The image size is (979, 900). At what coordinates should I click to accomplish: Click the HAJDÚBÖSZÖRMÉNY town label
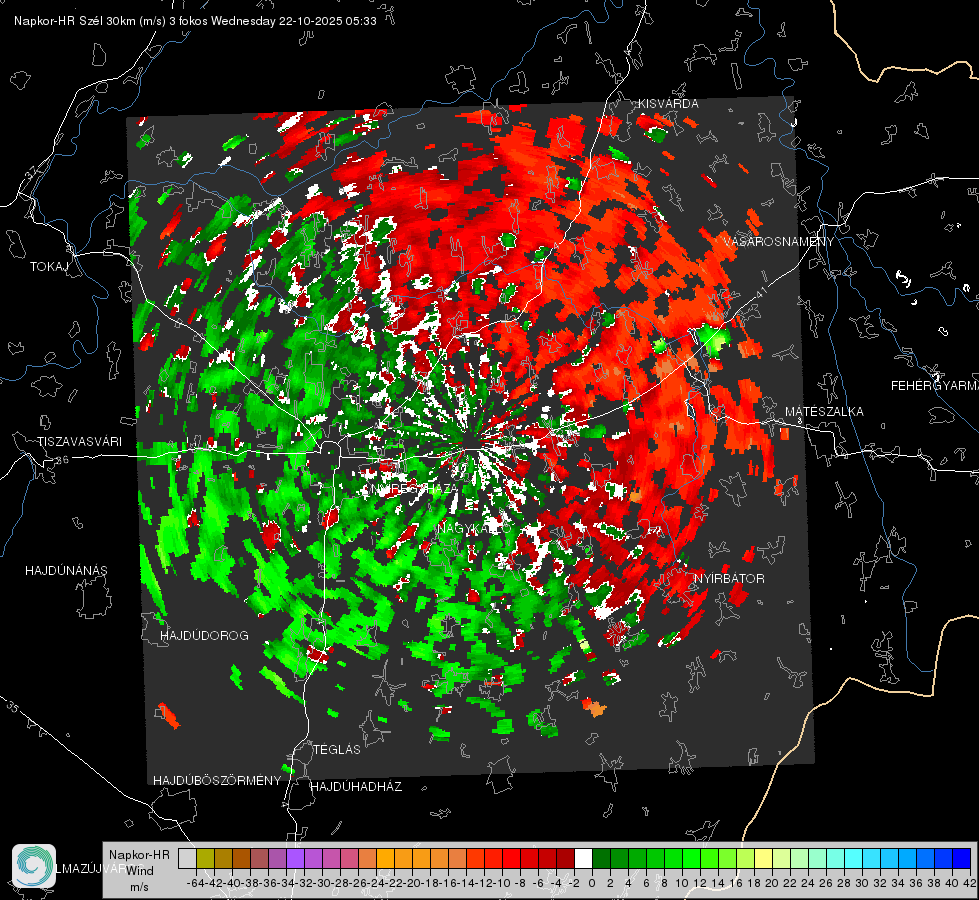[217, 781]
